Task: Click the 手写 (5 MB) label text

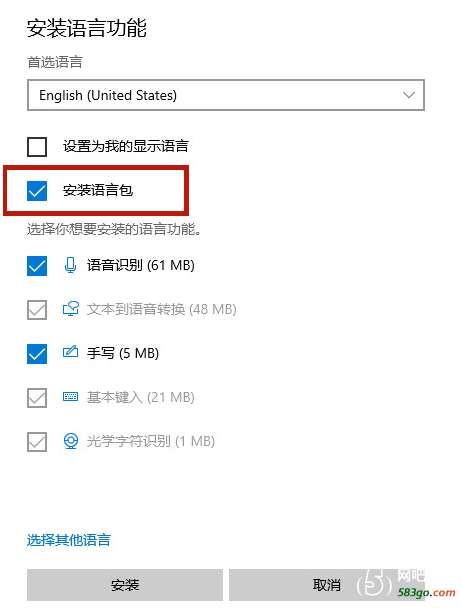Action: coord(123,353)
